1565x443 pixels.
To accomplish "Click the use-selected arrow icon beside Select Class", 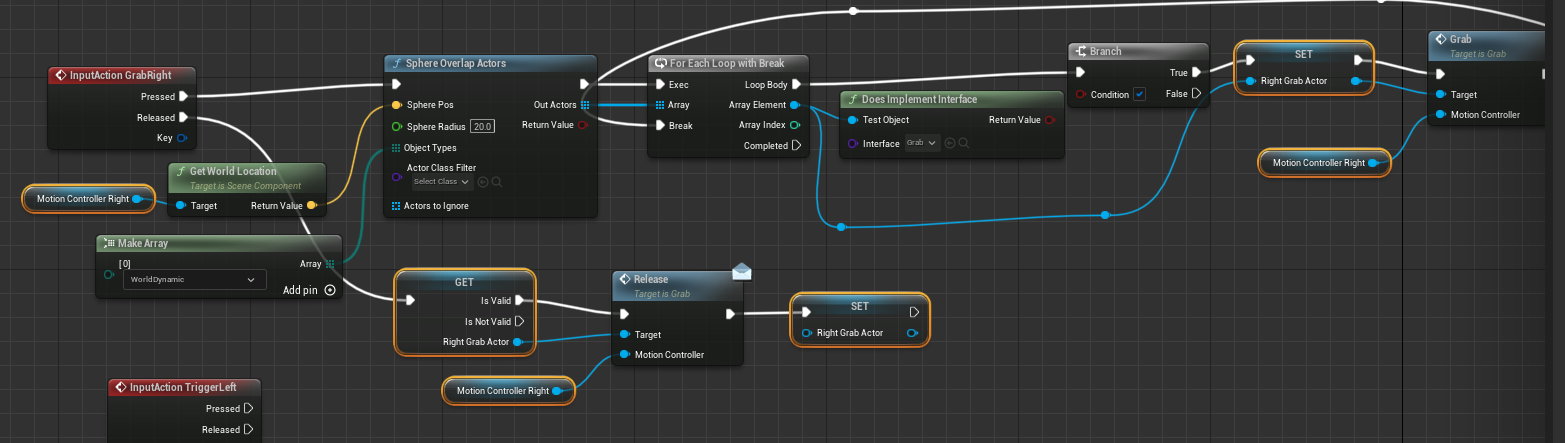I will (482, 182).
